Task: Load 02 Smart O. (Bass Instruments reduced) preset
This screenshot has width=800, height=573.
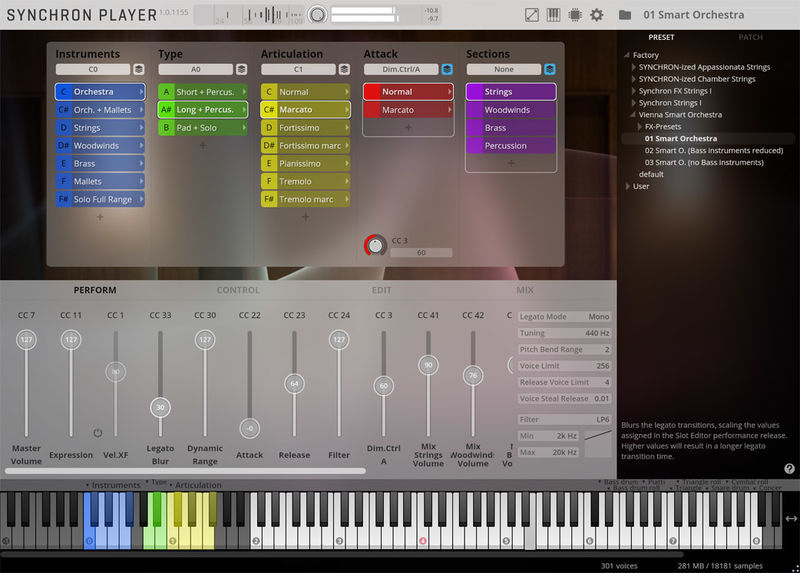Action: tap(714, 151)
